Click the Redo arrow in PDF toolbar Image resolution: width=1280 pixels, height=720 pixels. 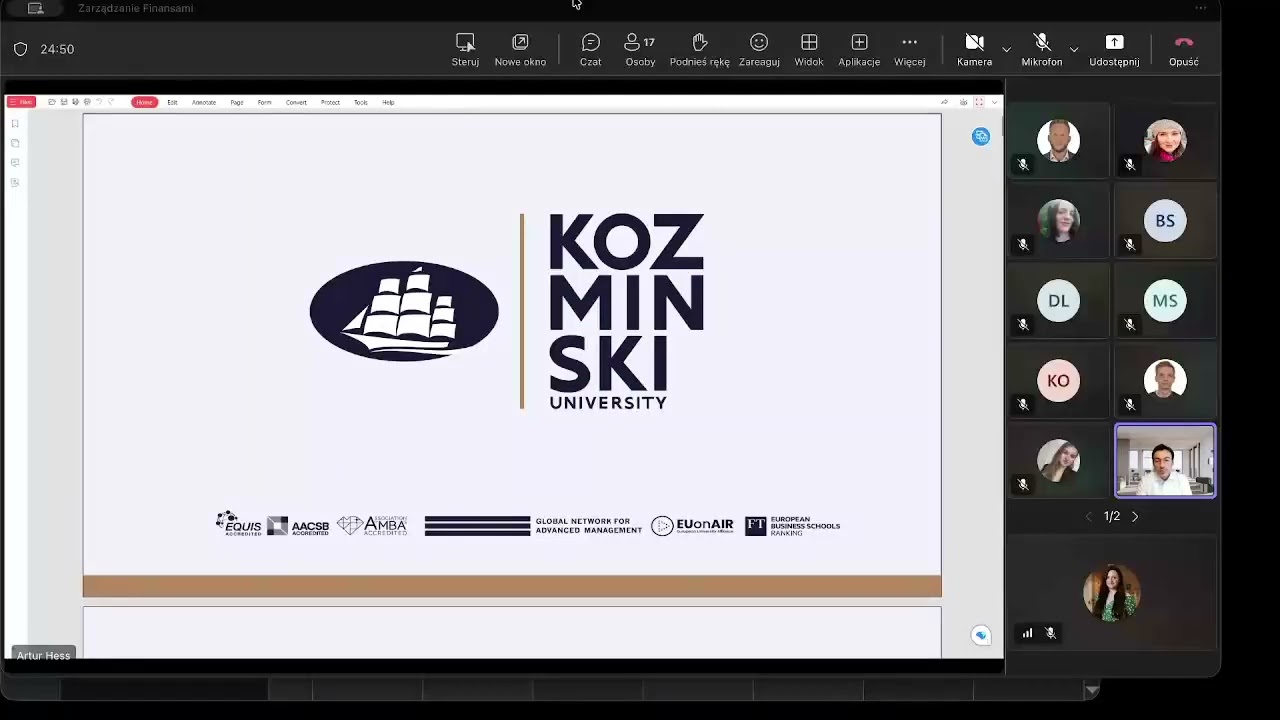[x=110, y=102]
